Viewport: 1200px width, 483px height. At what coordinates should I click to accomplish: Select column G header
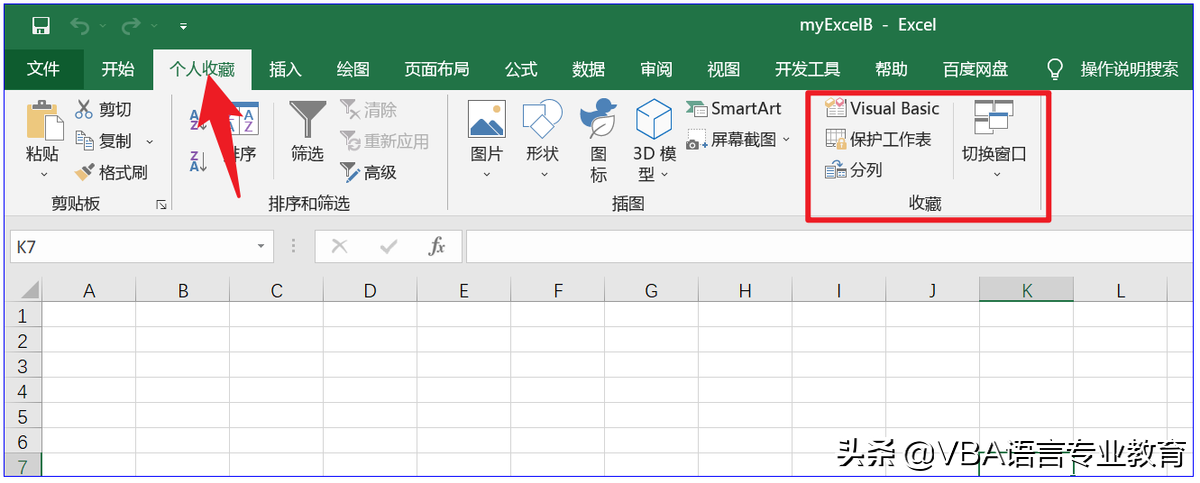[651, 291]
